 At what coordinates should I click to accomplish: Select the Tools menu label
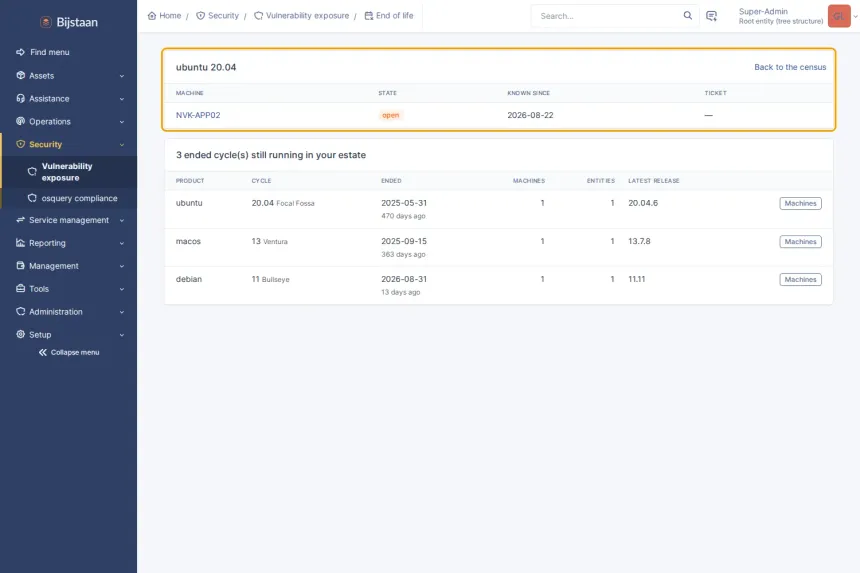(x=39, y=288)
